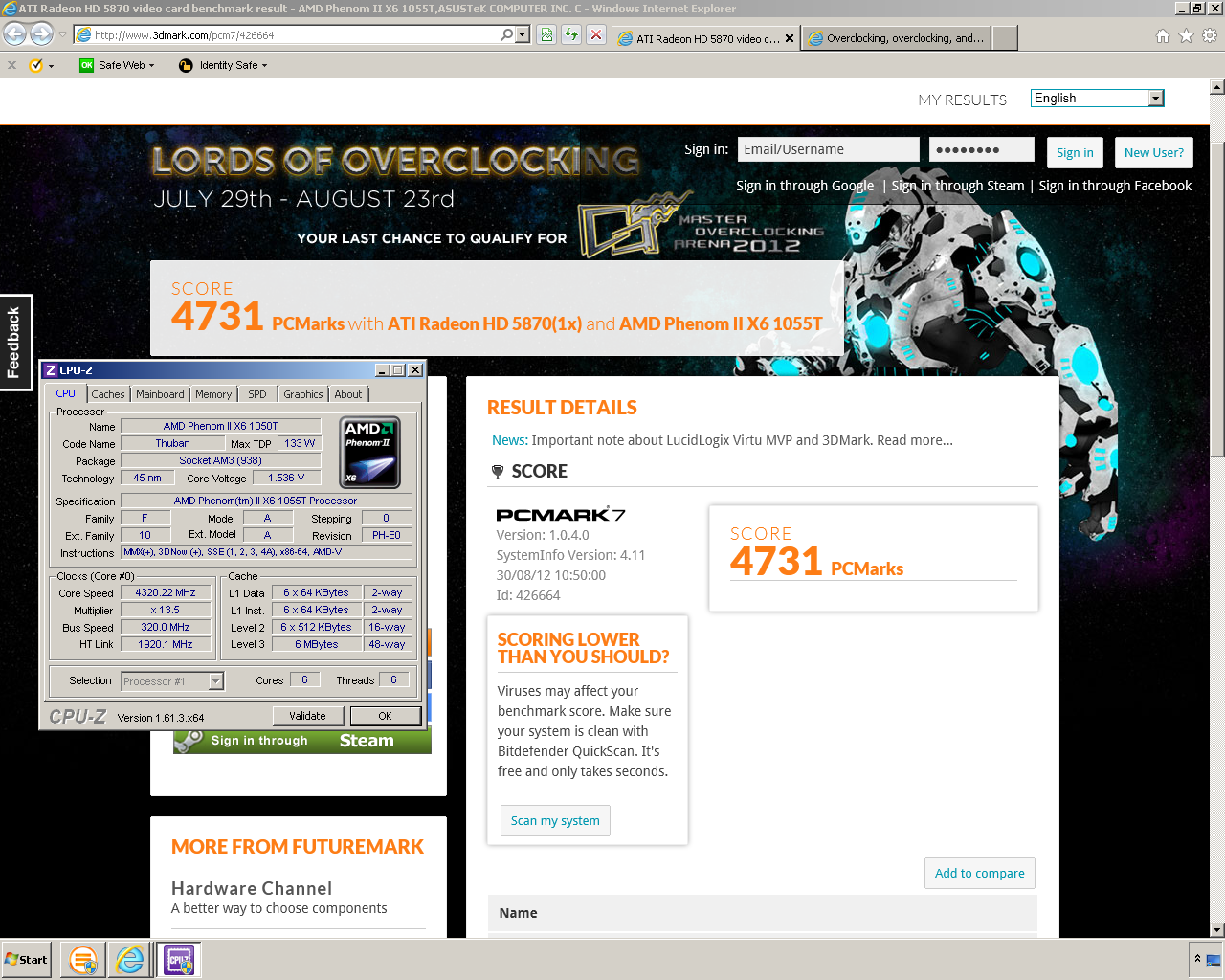Click the New User? button
This screenshot has height=980, width=1225.
[x=1153, y=152]
